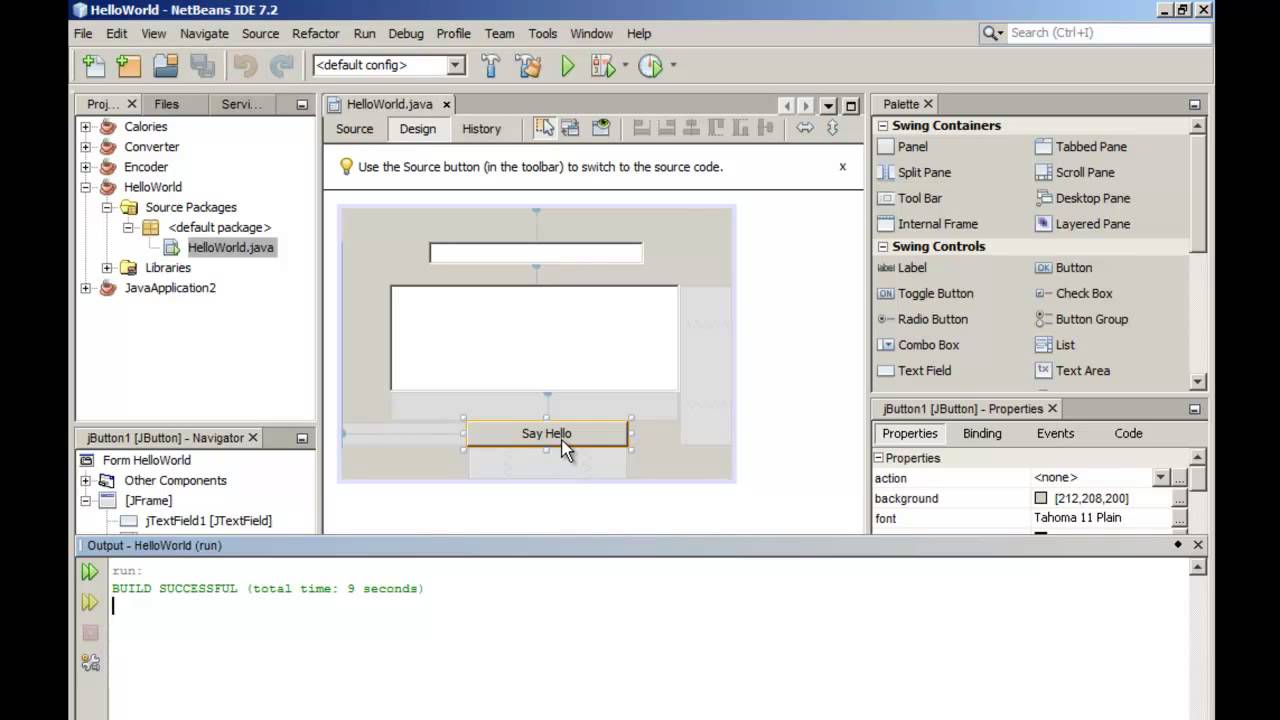Viewport: 1280px width, 720px height.
Task: Click the background color swatch
Action: click(x=1041, y=498)
